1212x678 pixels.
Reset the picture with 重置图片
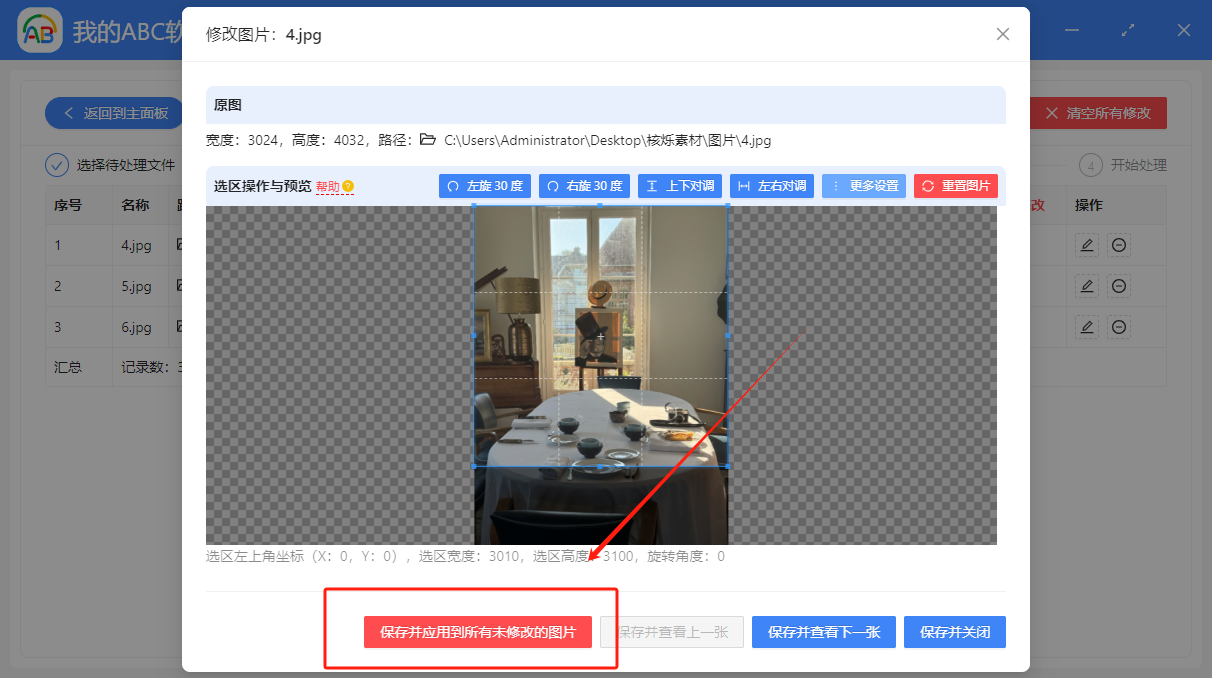click(956, 186)
